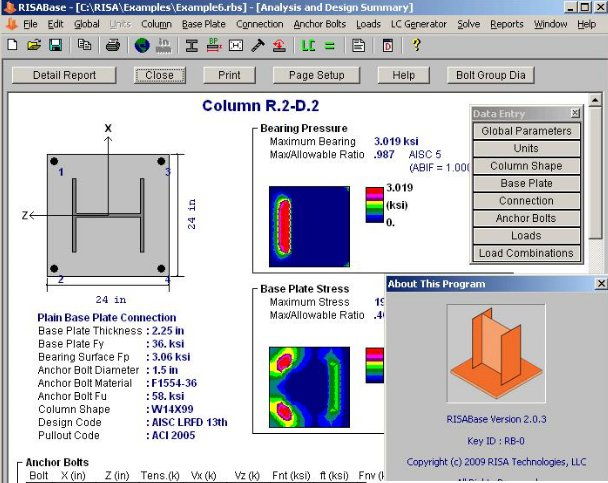Click the green equals Solve icon
This screenshot has width=608, height=483.
click(x=330, y=46)
